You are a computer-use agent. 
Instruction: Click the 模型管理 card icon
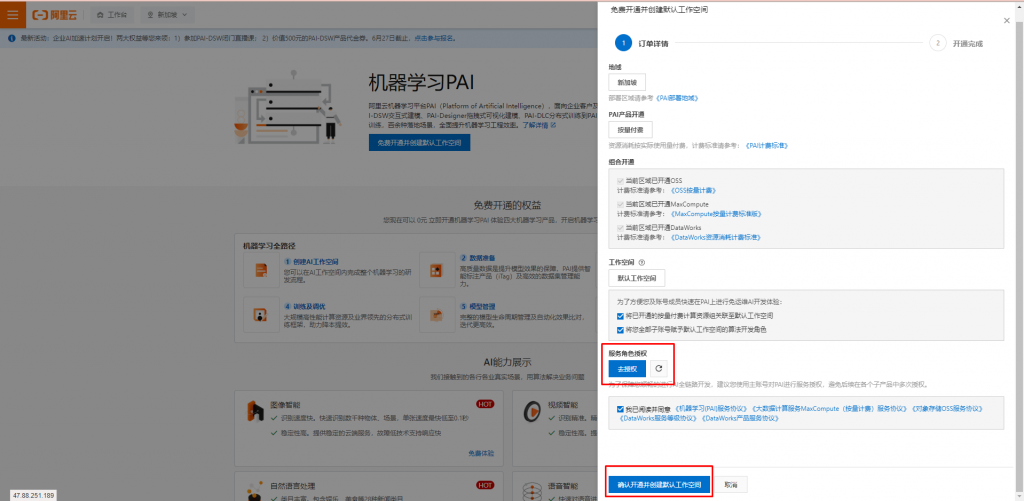(x=438, y=315)
